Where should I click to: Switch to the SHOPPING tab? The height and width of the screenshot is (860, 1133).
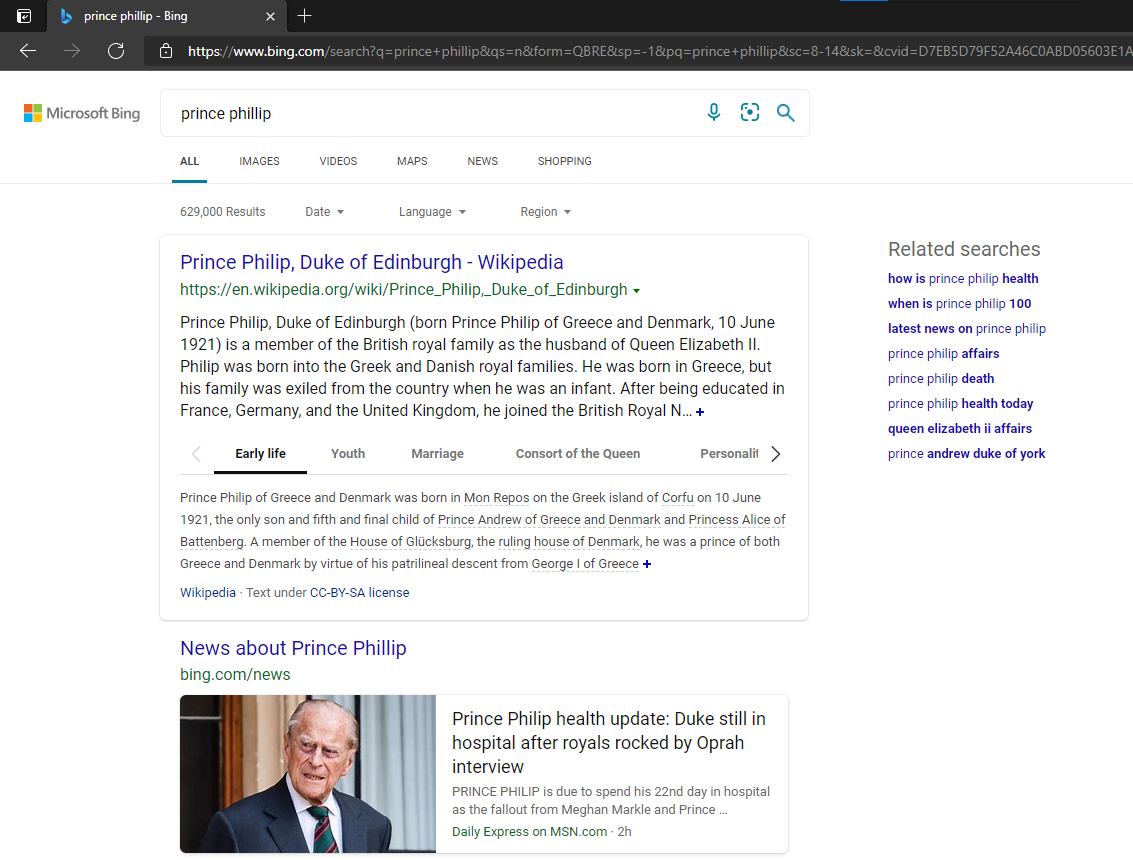(x=564, y=161)
